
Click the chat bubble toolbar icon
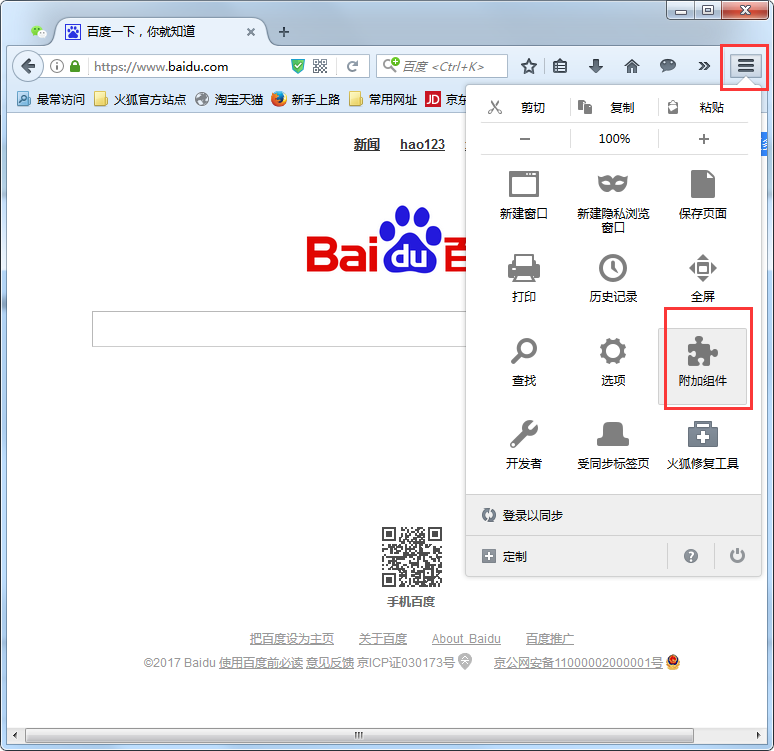pos(667,66)
